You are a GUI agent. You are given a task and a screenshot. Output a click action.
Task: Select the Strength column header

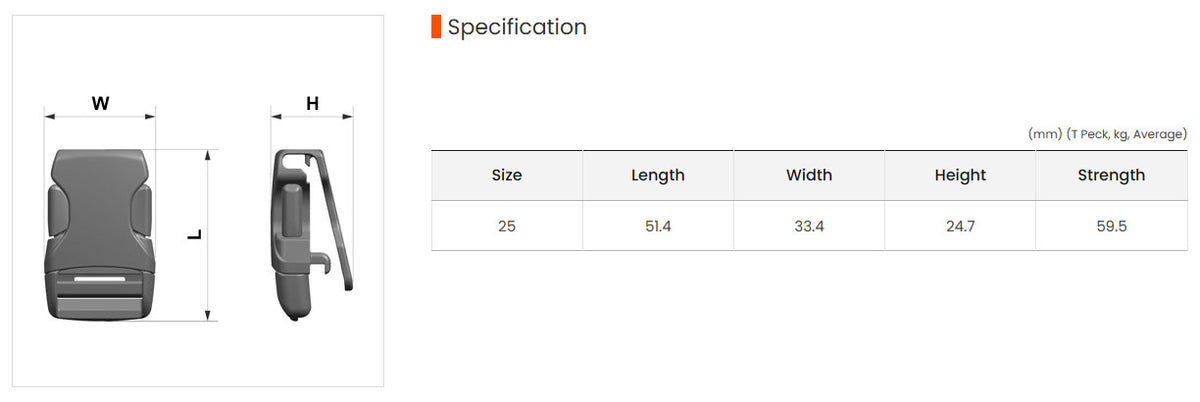pos(1112,175)
